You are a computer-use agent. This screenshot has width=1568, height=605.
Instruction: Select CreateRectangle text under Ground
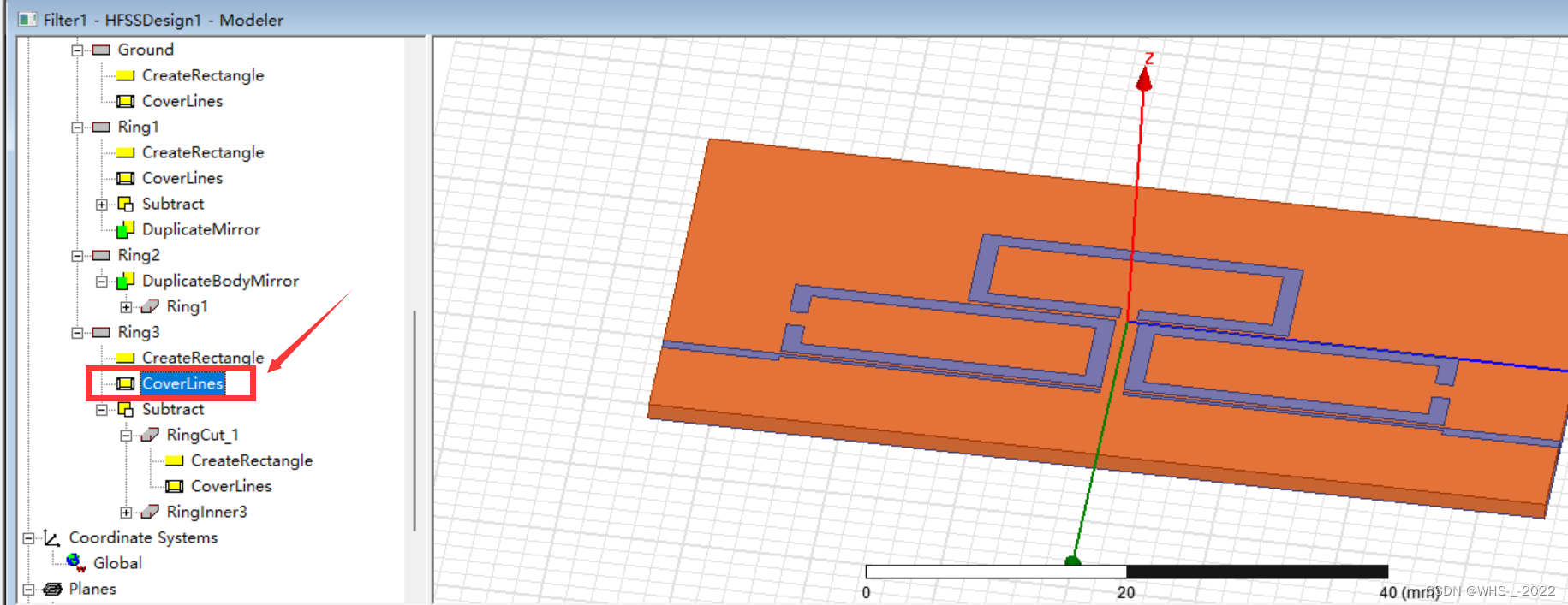(x=203, y=75)
